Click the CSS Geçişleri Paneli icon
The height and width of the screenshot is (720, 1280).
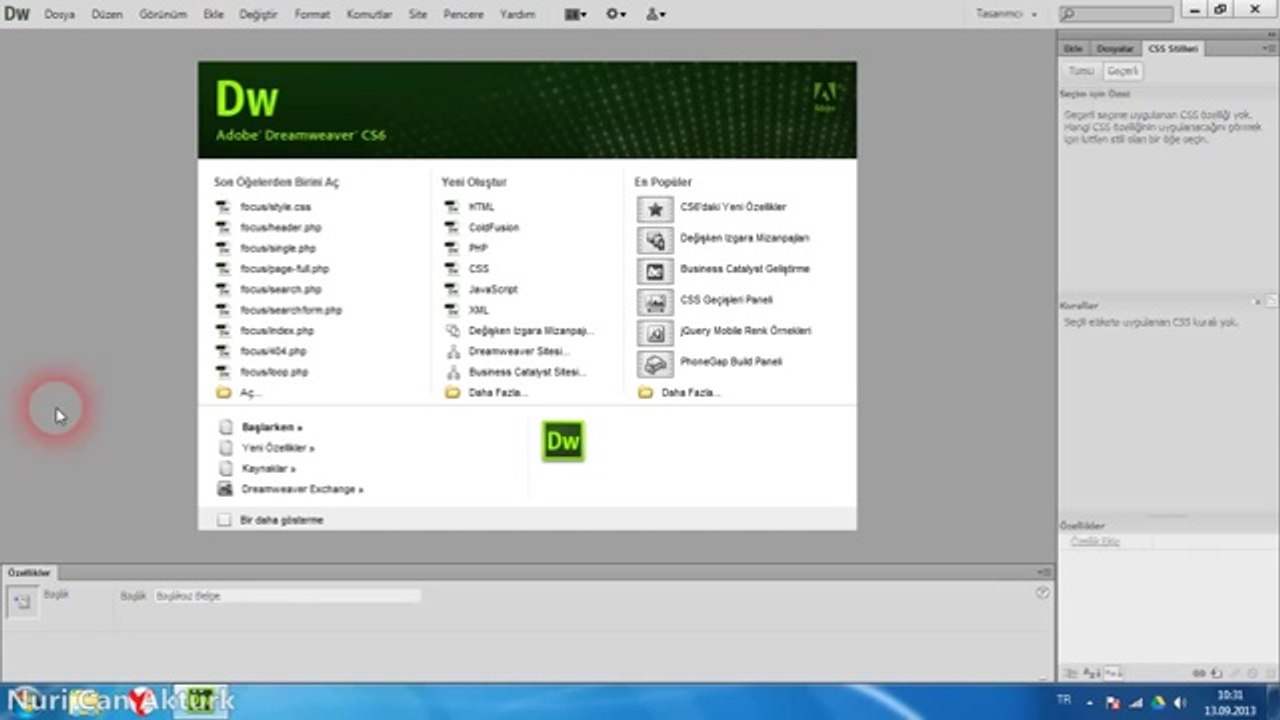click(x=655, y=301)
